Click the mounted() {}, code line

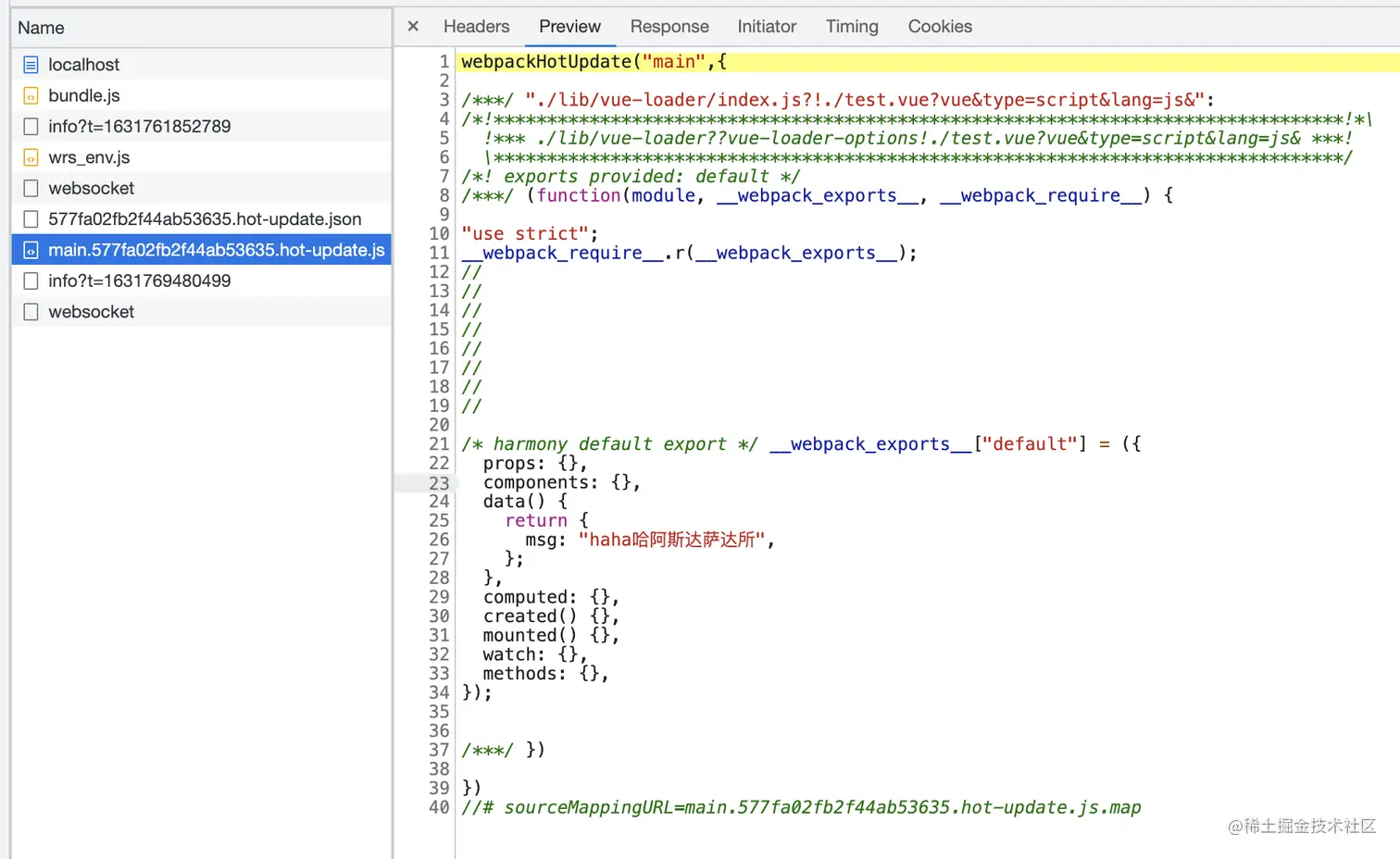pos(551,636)
